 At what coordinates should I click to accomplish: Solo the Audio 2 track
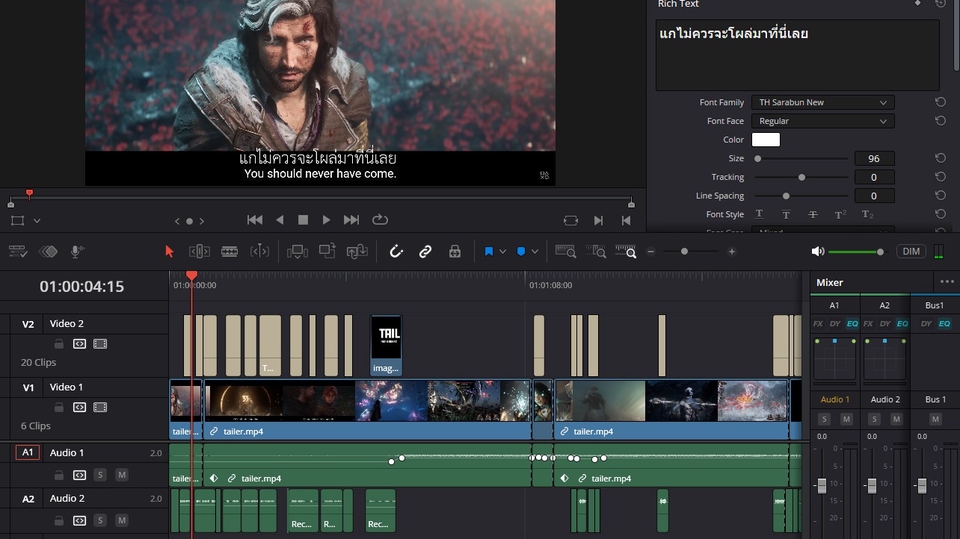[x=100, y=520]
